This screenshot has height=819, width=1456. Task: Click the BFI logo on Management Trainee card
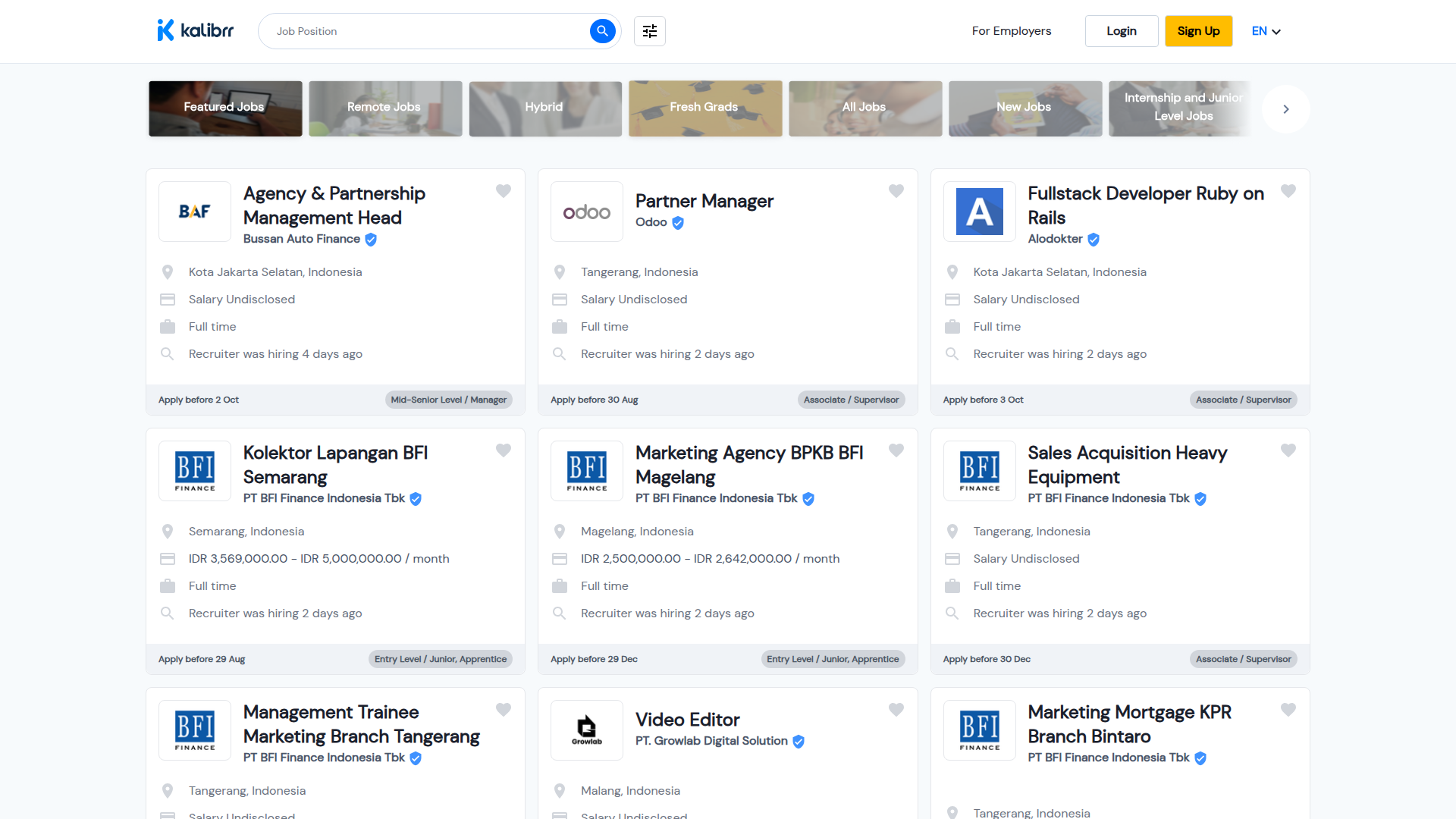(x=195, y=730)
